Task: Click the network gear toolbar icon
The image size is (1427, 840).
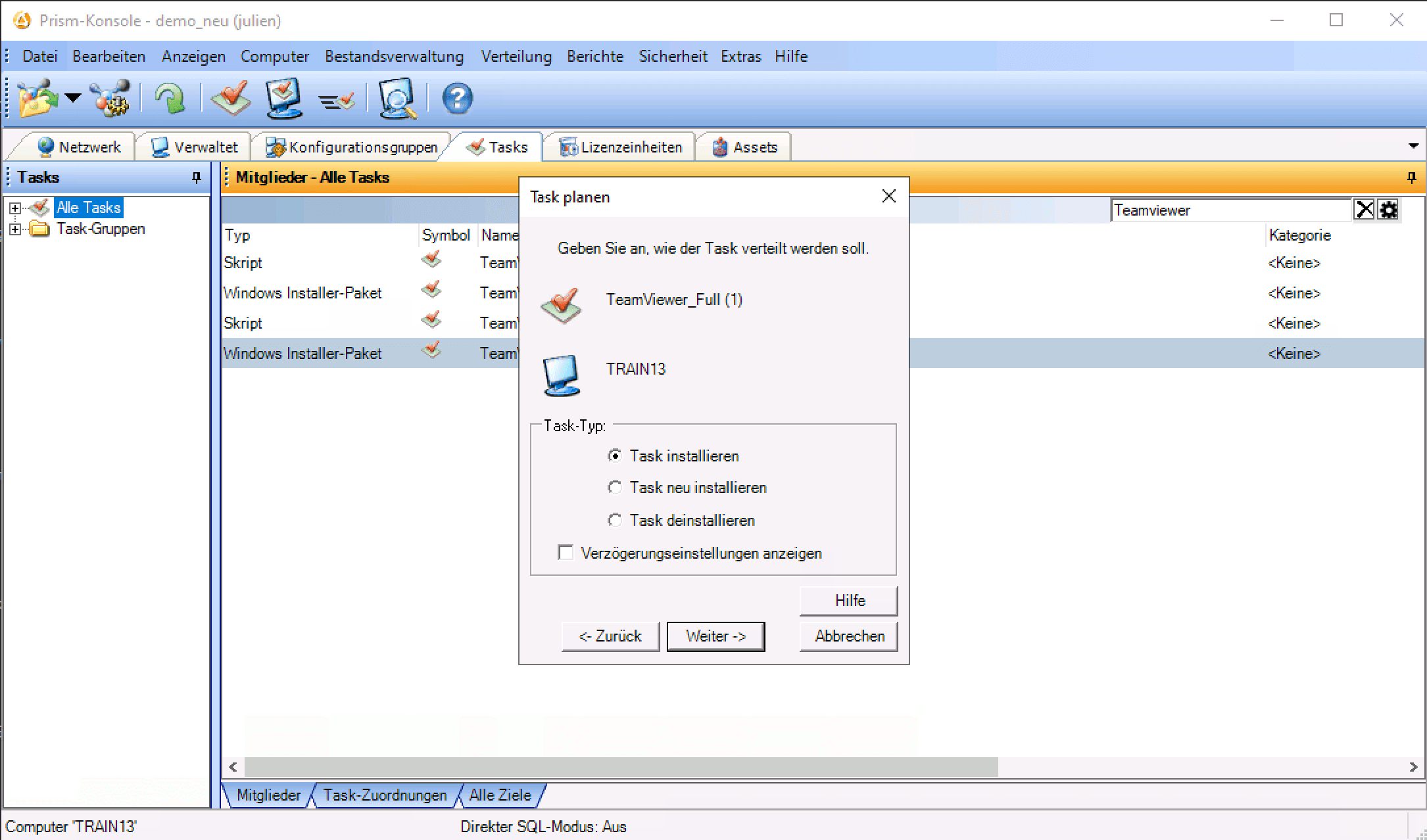Action: pos(111,99)
